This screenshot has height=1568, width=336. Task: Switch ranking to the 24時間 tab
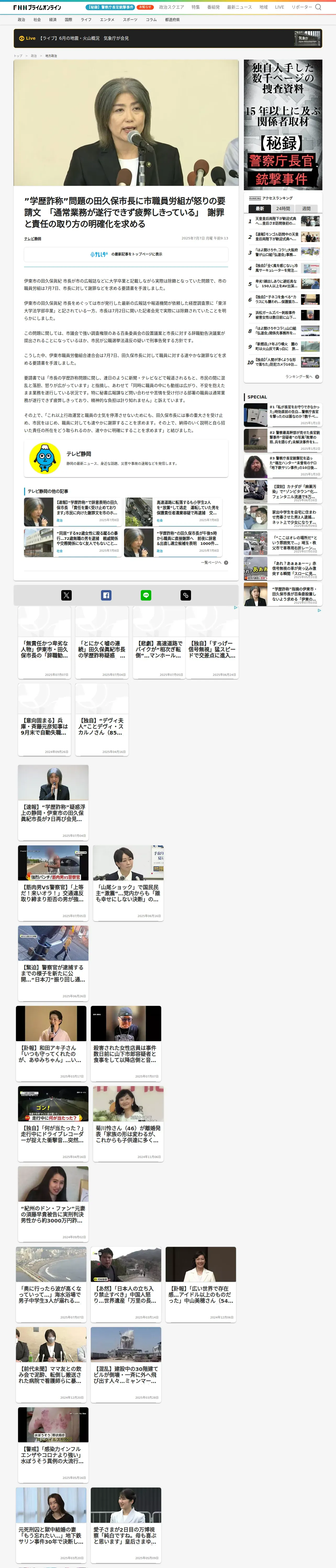283,209
